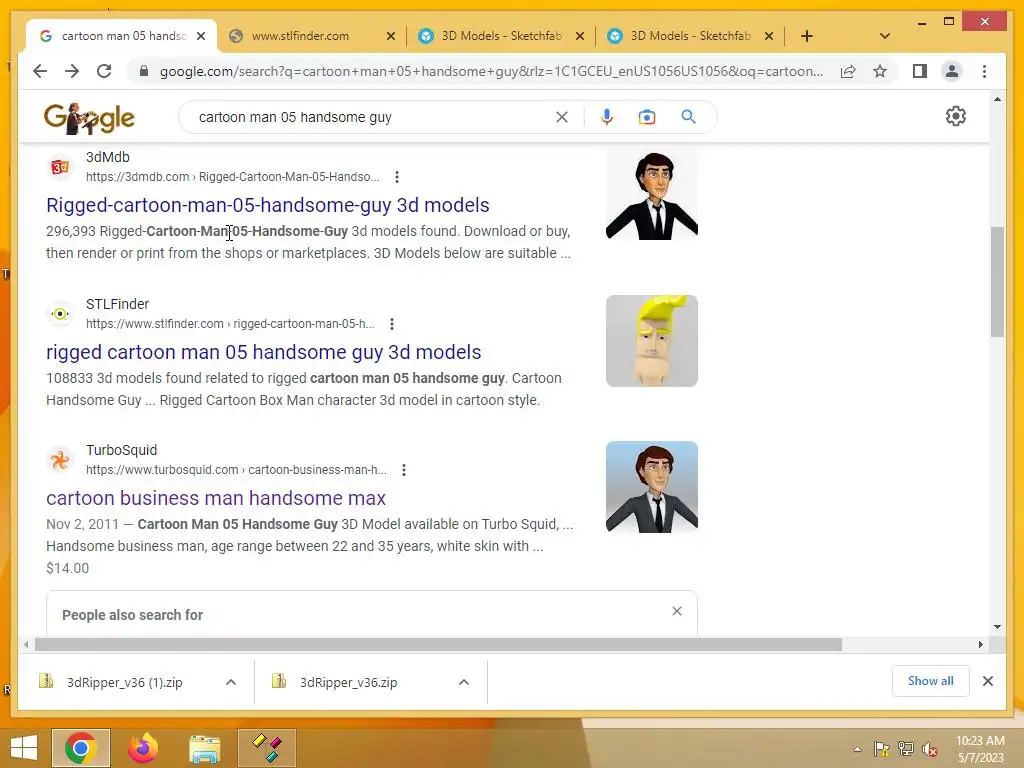This screenshot has width=1024, height=768.
Task: Open the Chrome profile avatar
Action: pos(952,71)
